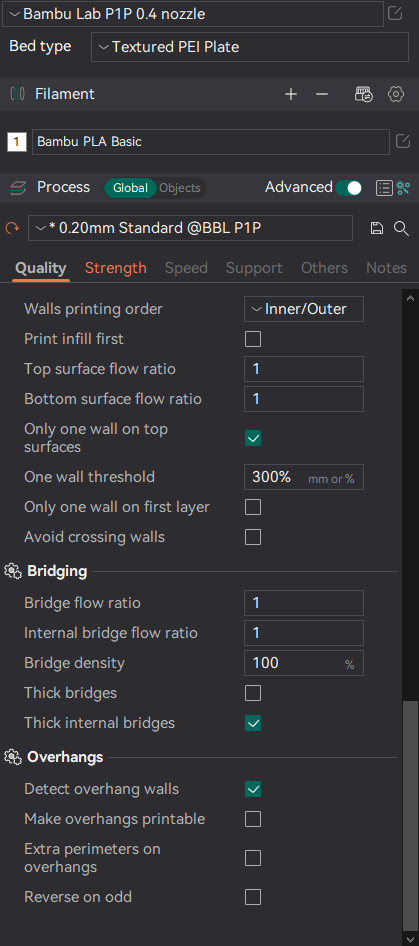The image size is (419, 946).
Task: Select the Objects process scope button
Action: (180, 188)
